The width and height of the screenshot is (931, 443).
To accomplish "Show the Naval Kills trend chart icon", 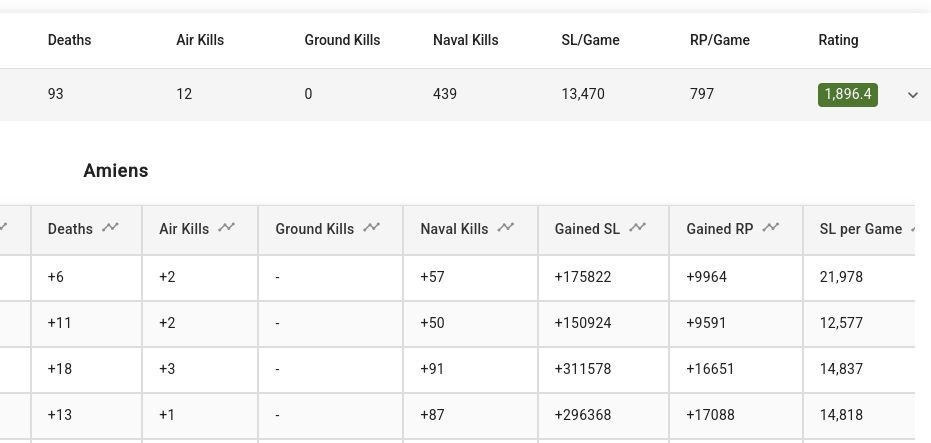I will point(506,228).
